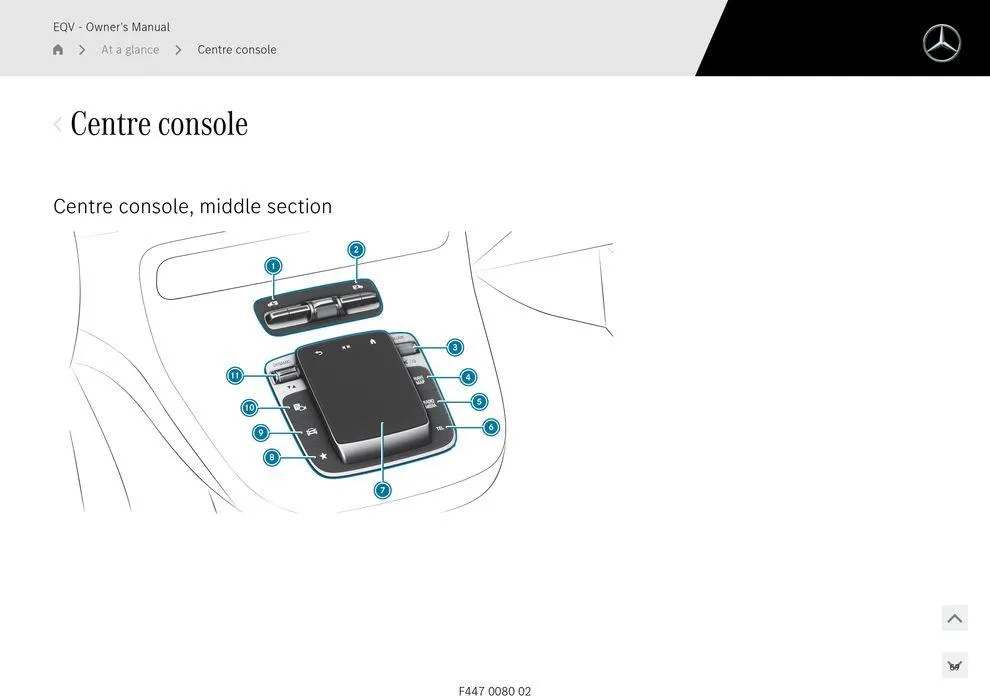Screen dimensions: 990x700
Task: Click the figure label 'F447 0080 02'
Action: [495, 690]
